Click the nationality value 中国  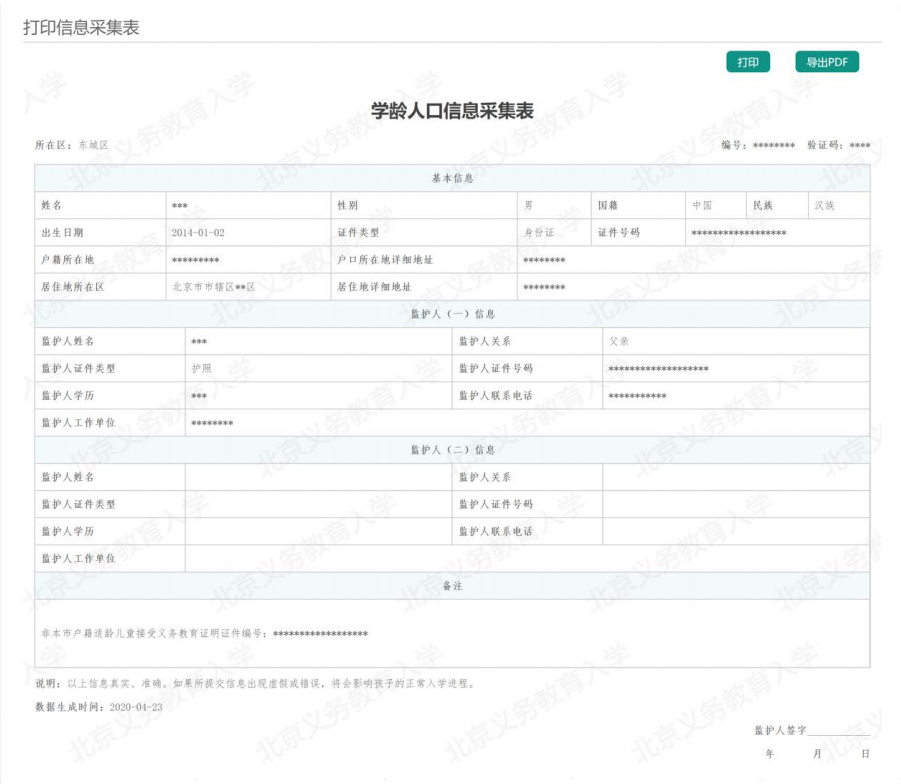click(702, 206)
